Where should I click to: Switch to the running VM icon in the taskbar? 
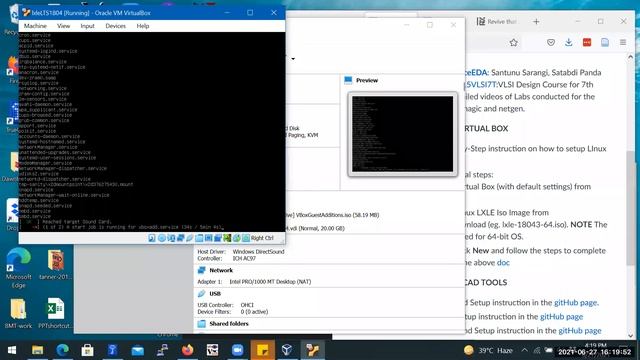click(x=313, y=350)
